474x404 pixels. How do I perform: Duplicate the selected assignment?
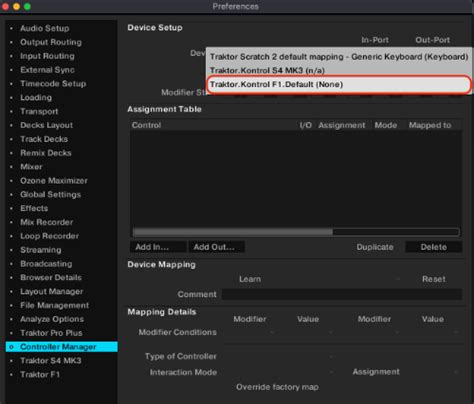[375, 247]
